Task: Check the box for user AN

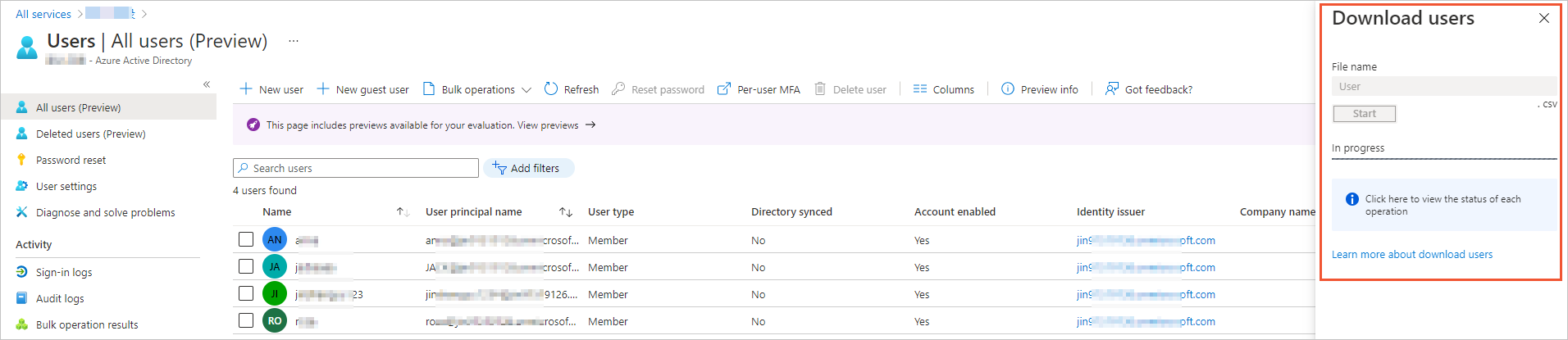Action: (246, 239)
